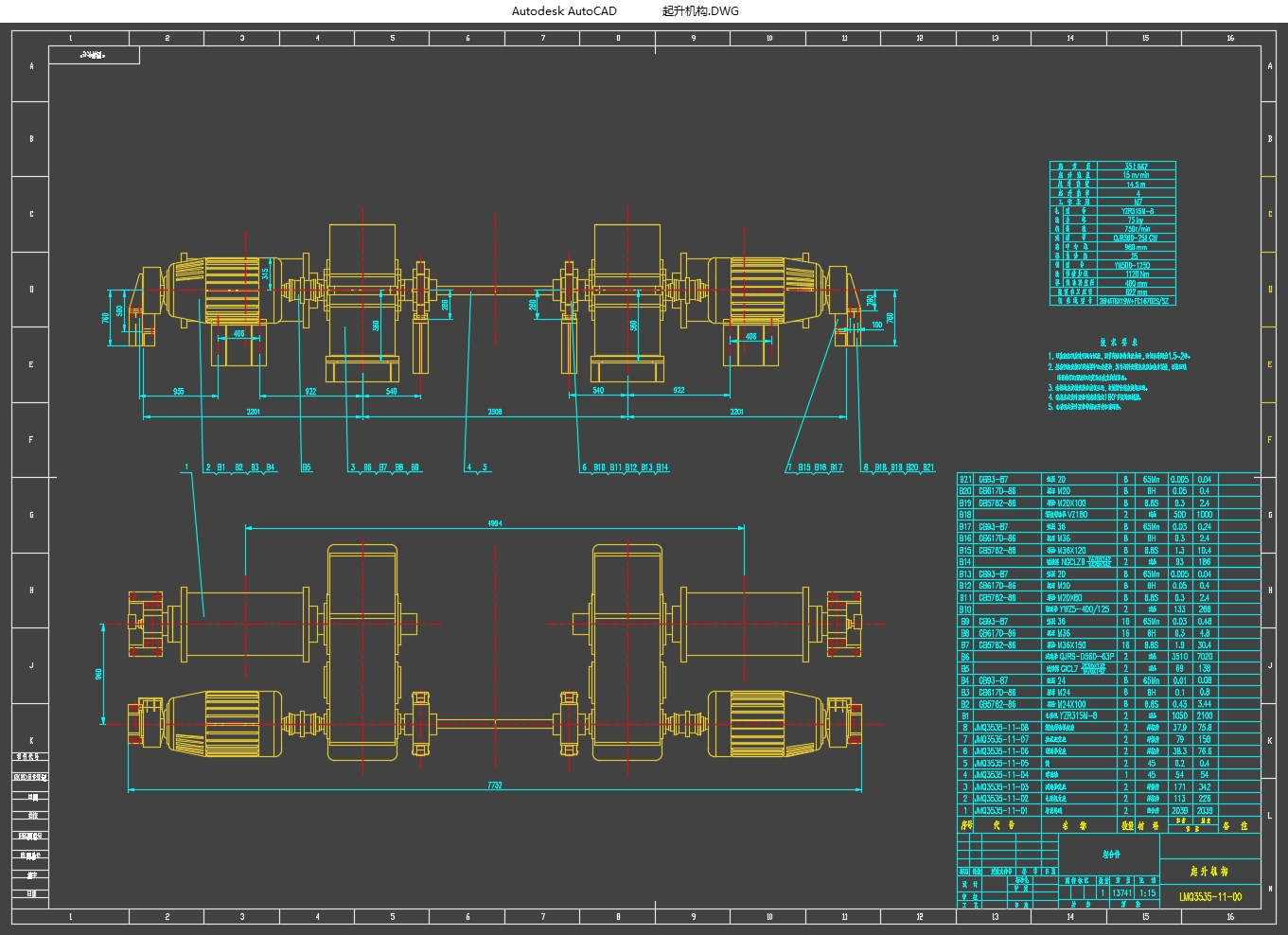Click the Autodesk AutoCAD title text
This screenshot has width=1288, height=935.
click(563, 10)
